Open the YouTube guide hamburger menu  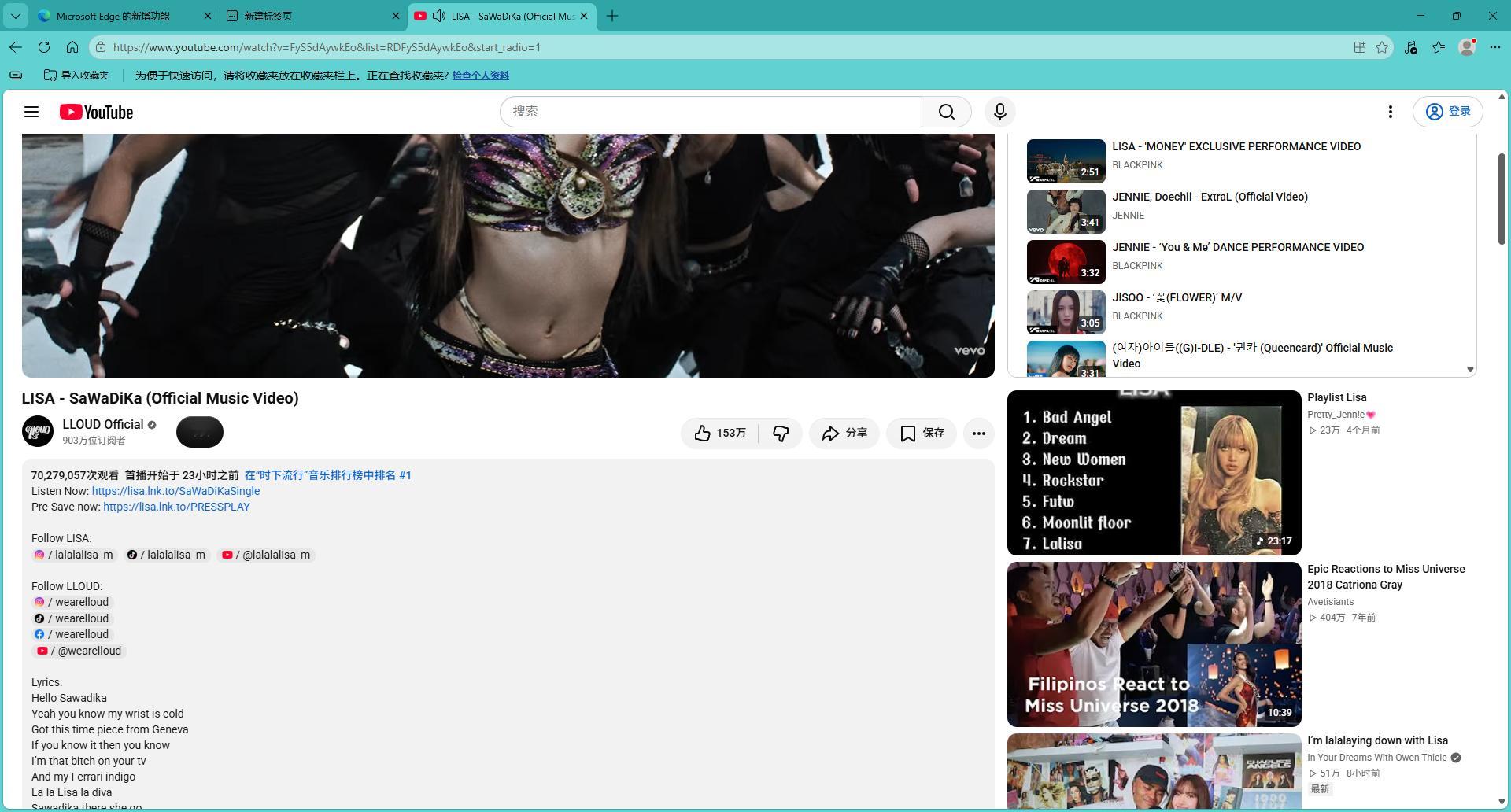point(31,112)
